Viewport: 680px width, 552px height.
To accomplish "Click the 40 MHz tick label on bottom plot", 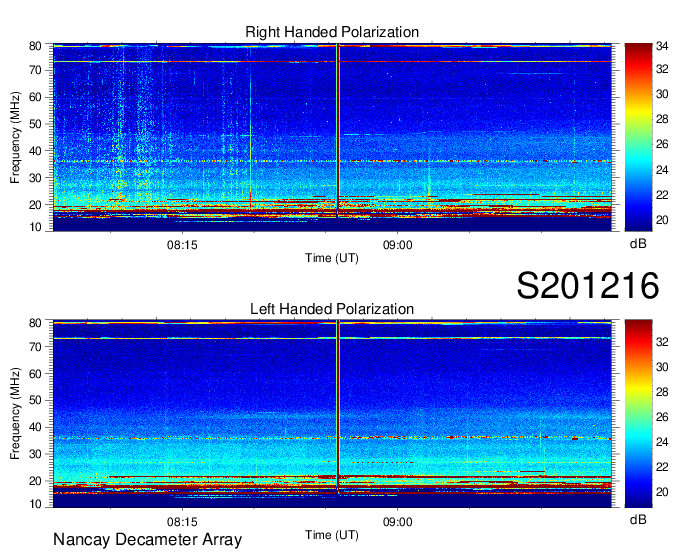I will (x=35, y=428).
